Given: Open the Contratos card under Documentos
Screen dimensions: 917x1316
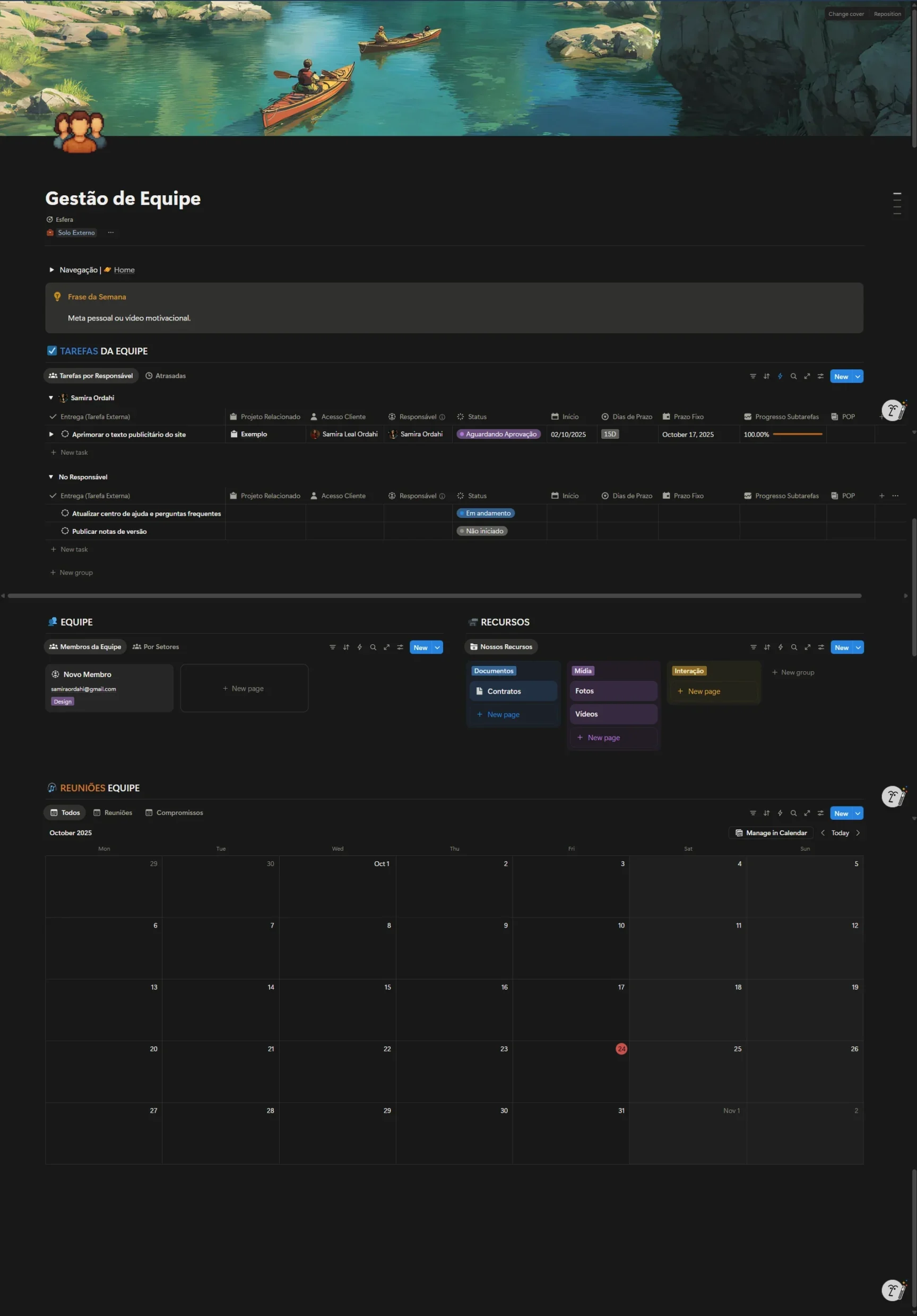Looking at the screenshot, I should point(504,691).
